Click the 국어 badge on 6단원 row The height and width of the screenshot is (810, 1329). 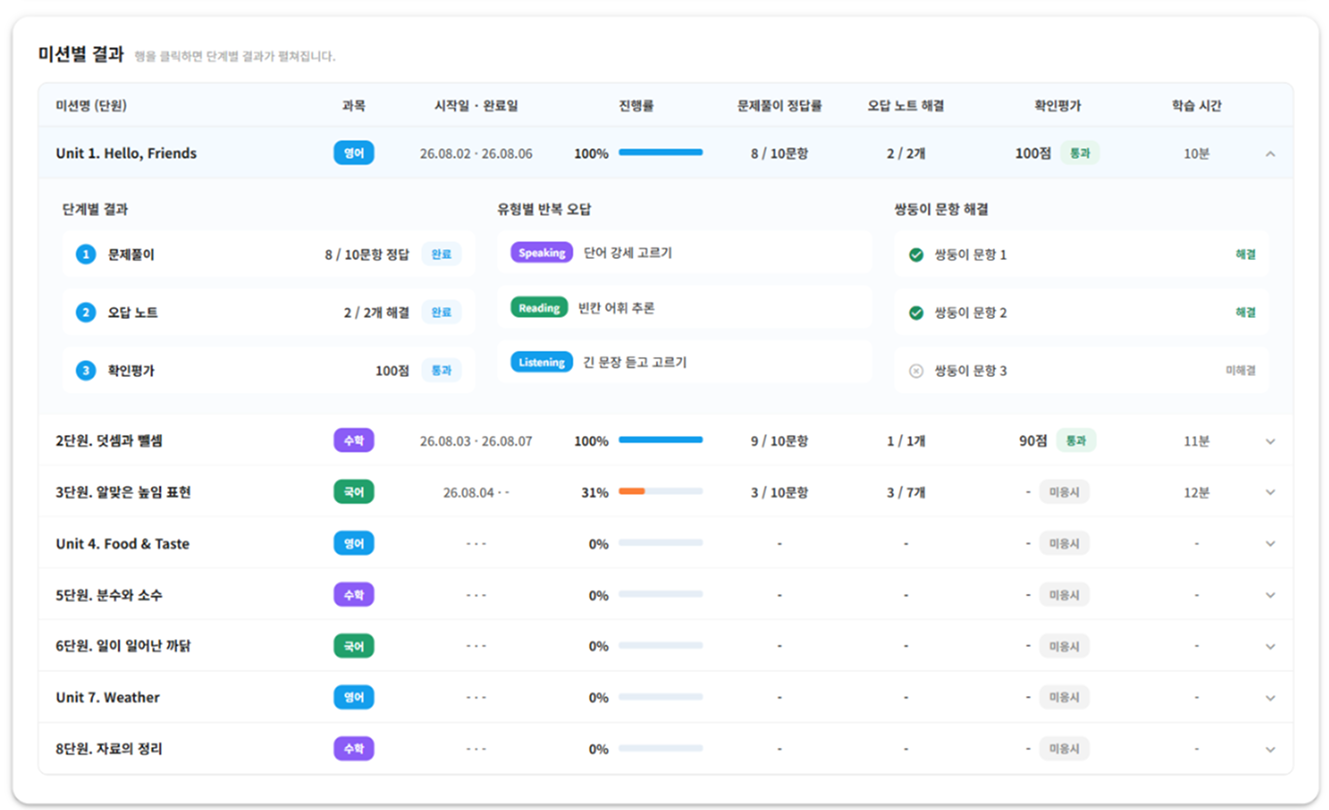click(354, 646)
